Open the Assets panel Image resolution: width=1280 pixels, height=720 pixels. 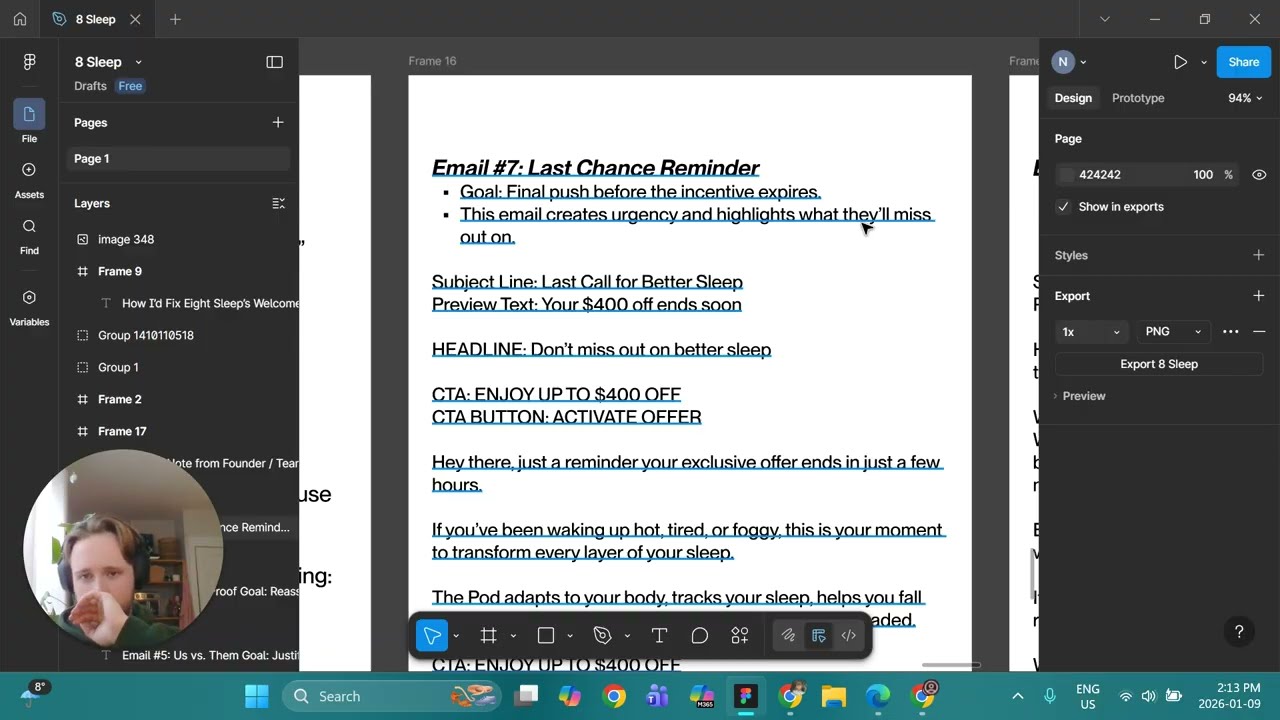click(x=29, y=181)
